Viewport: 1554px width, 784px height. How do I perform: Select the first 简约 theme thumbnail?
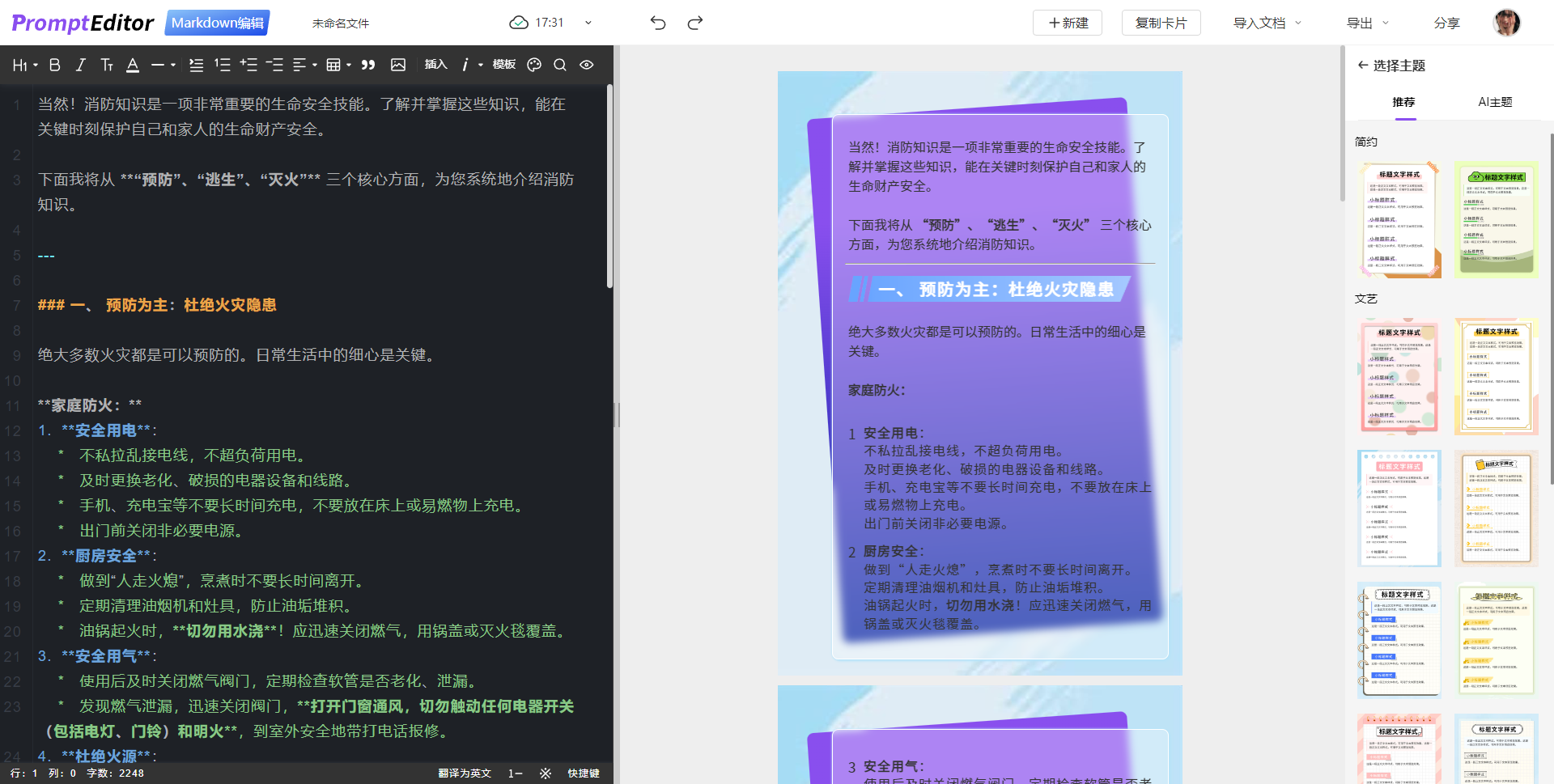1399,219
